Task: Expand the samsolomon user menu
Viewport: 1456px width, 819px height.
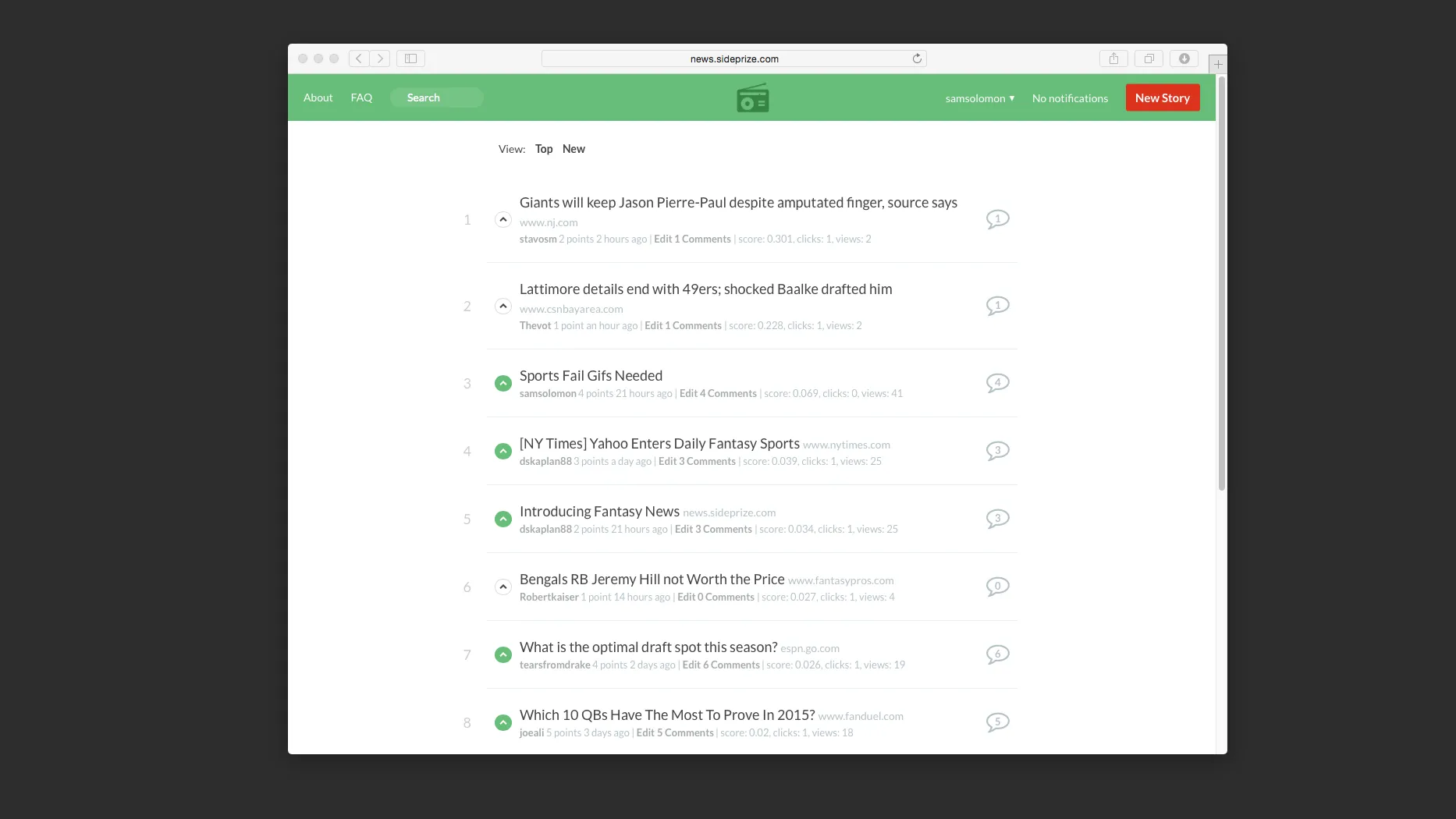Action: (979, 98)
